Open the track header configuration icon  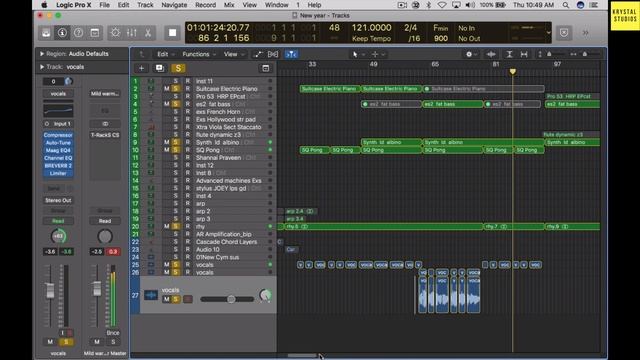[x=266, y=68]
